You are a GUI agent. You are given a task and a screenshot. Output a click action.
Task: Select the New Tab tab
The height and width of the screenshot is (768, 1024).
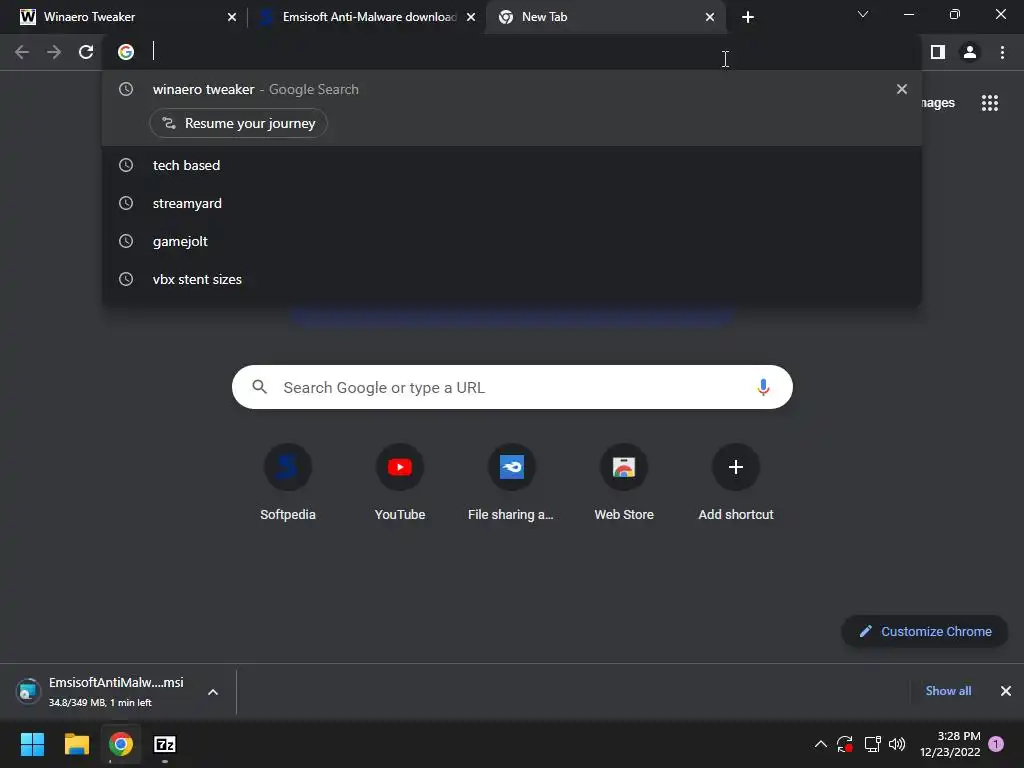click(604, 17)
